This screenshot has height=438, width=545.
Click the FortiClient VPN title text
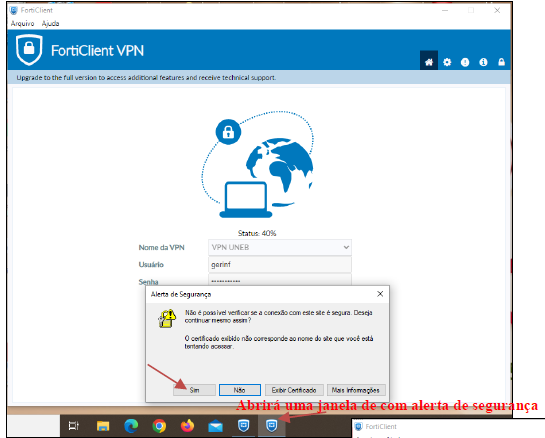tap(97, 51)
